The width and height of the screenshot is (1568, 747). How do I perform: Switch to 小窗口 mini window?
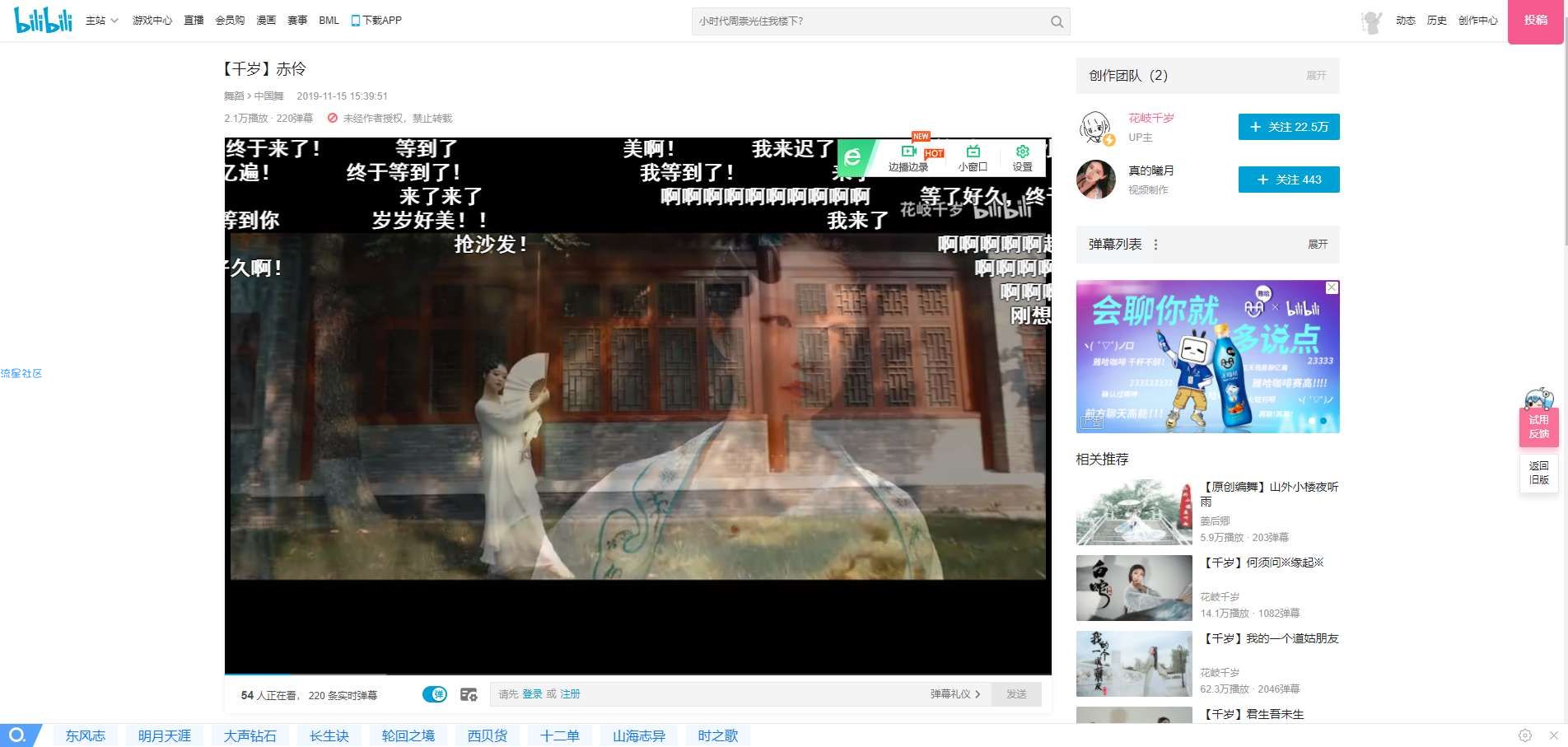973,157
